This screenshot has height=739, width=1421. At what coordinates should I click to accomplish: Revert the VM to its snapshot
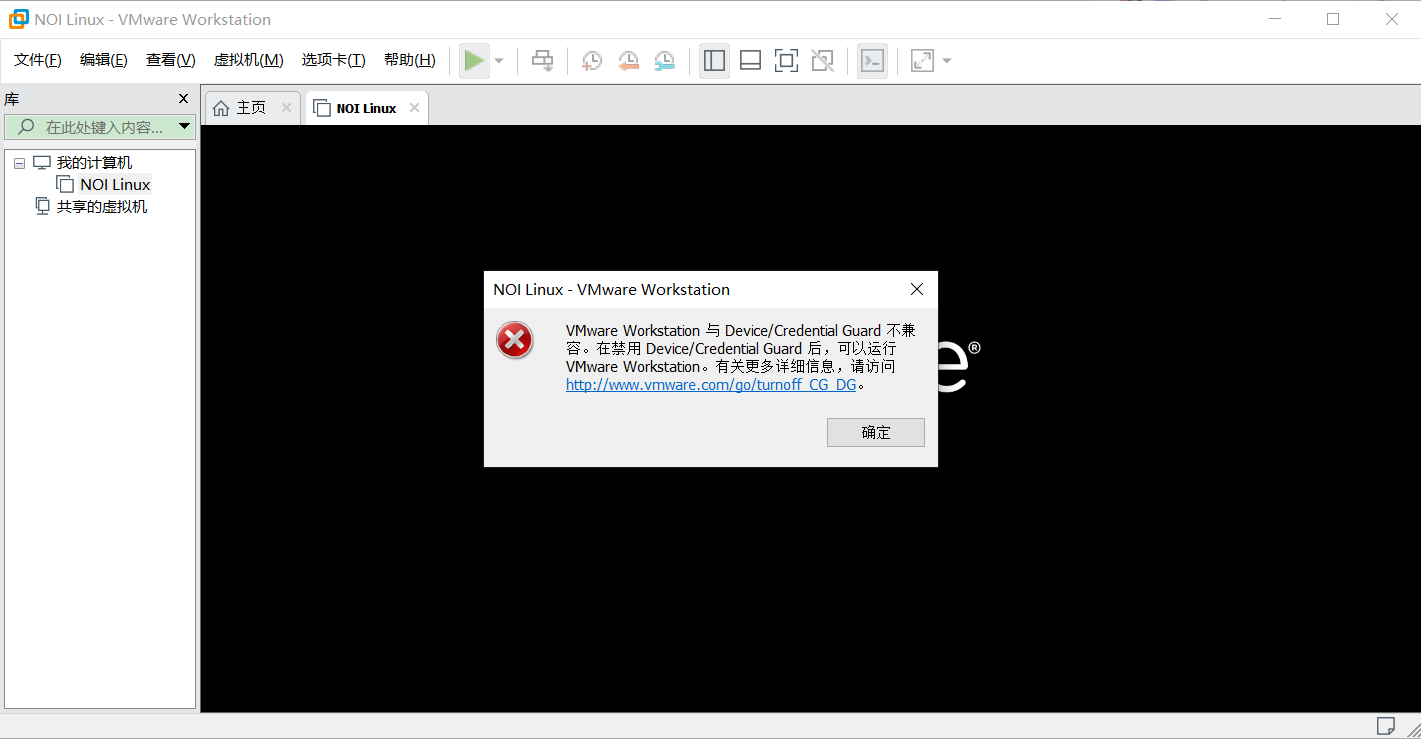628,60
